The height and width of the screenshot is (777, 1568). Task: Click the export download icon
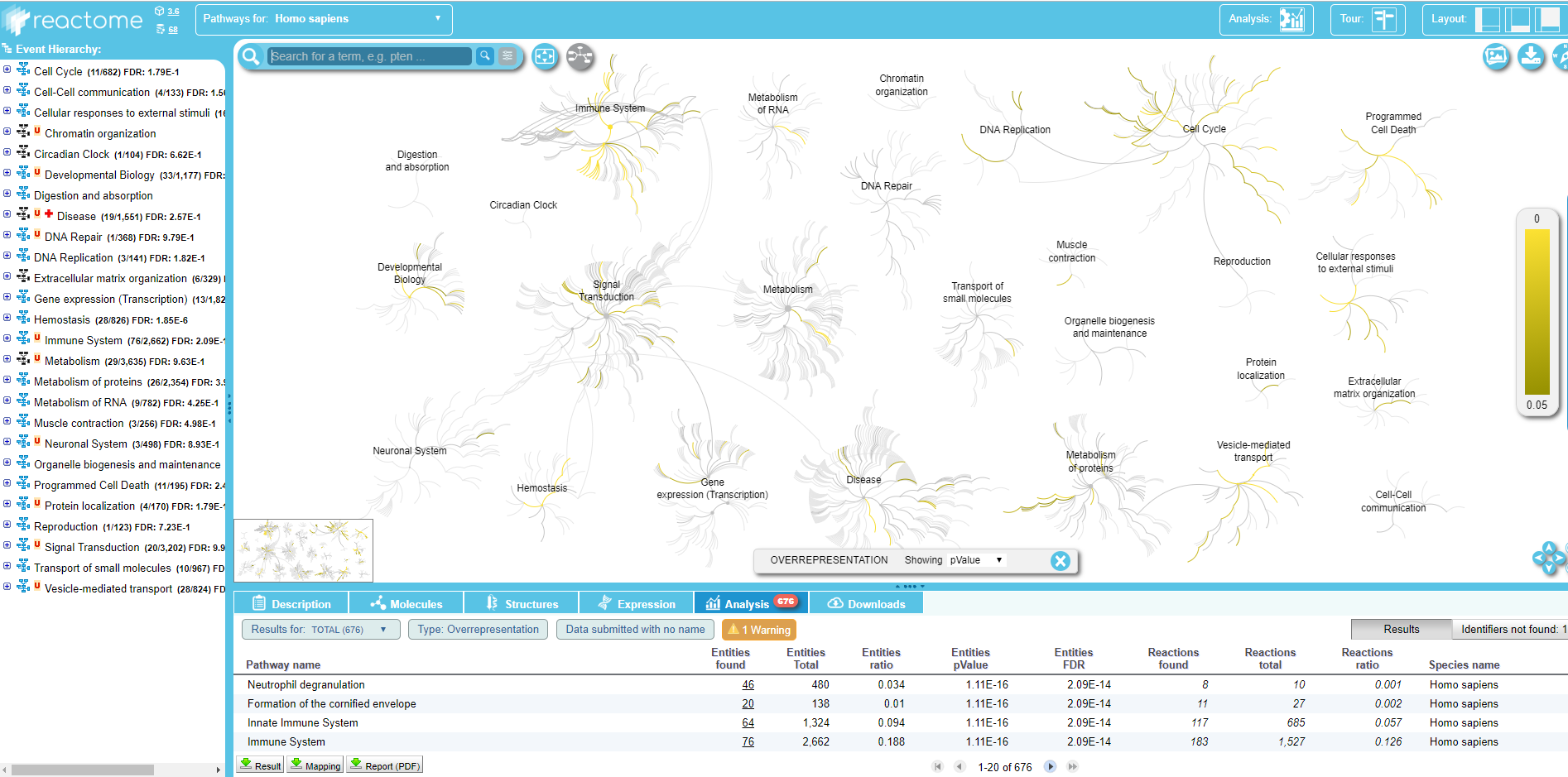(1532, 56)
